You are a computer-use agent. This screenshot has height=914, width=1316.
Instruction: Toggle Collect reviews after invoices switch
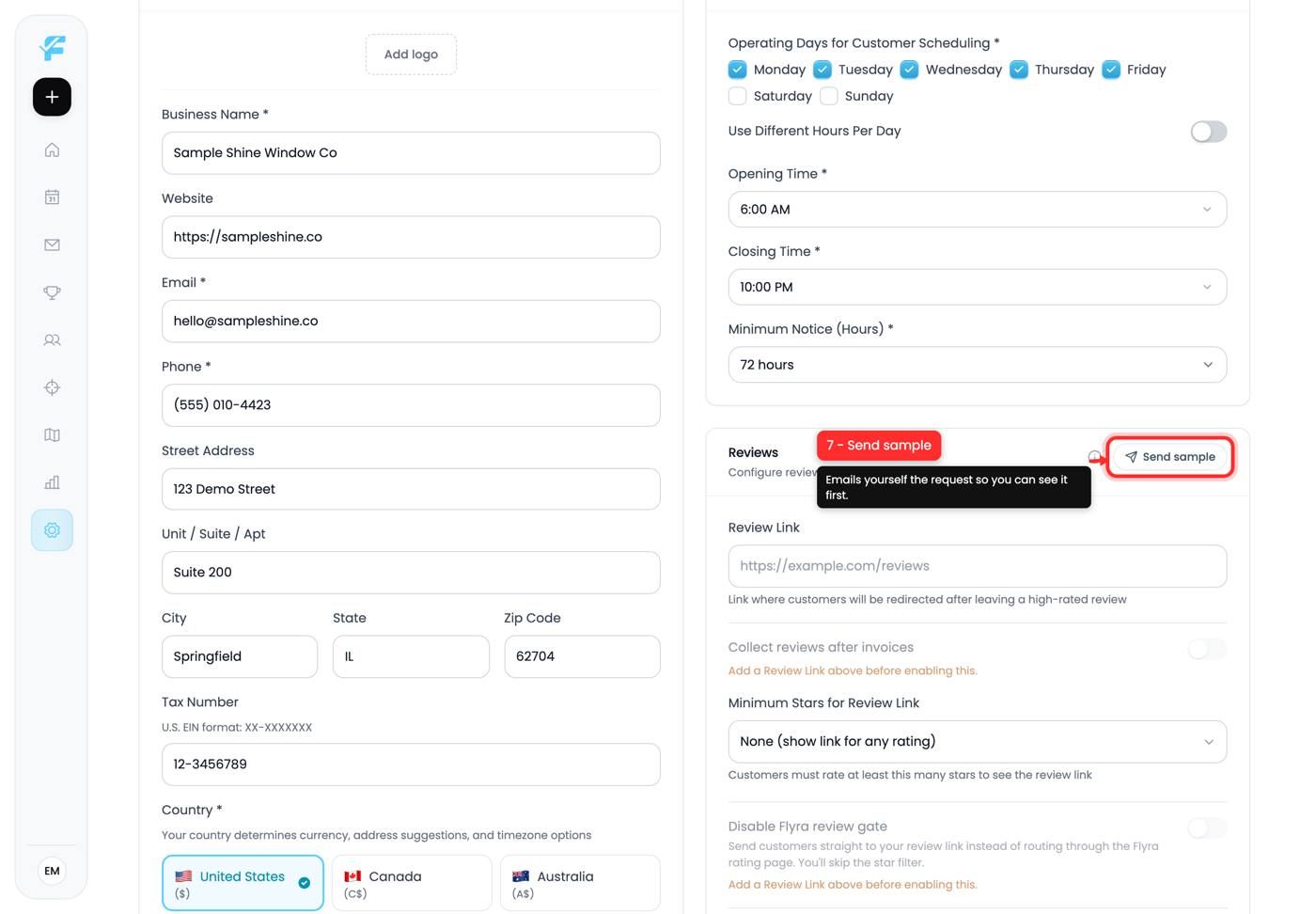[x=1208, y=649]
